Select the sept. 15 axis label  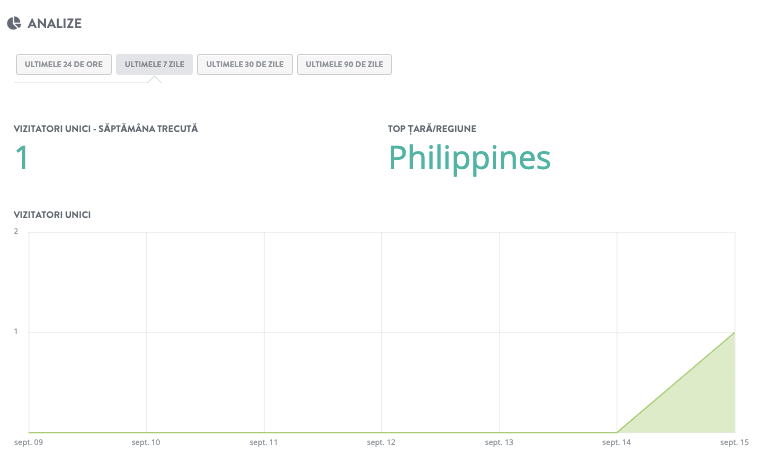coord(733,441)
